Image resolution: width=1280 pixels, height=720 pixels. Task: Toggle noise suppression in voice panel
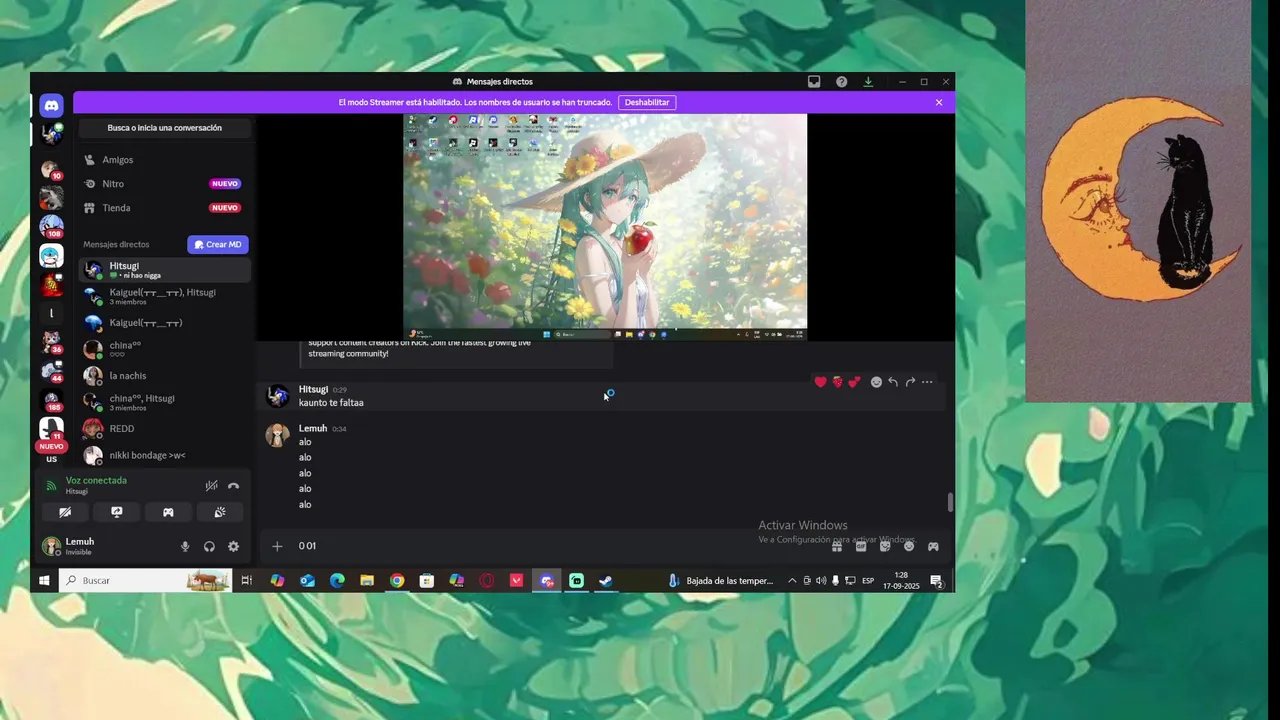tap(211, 486)
